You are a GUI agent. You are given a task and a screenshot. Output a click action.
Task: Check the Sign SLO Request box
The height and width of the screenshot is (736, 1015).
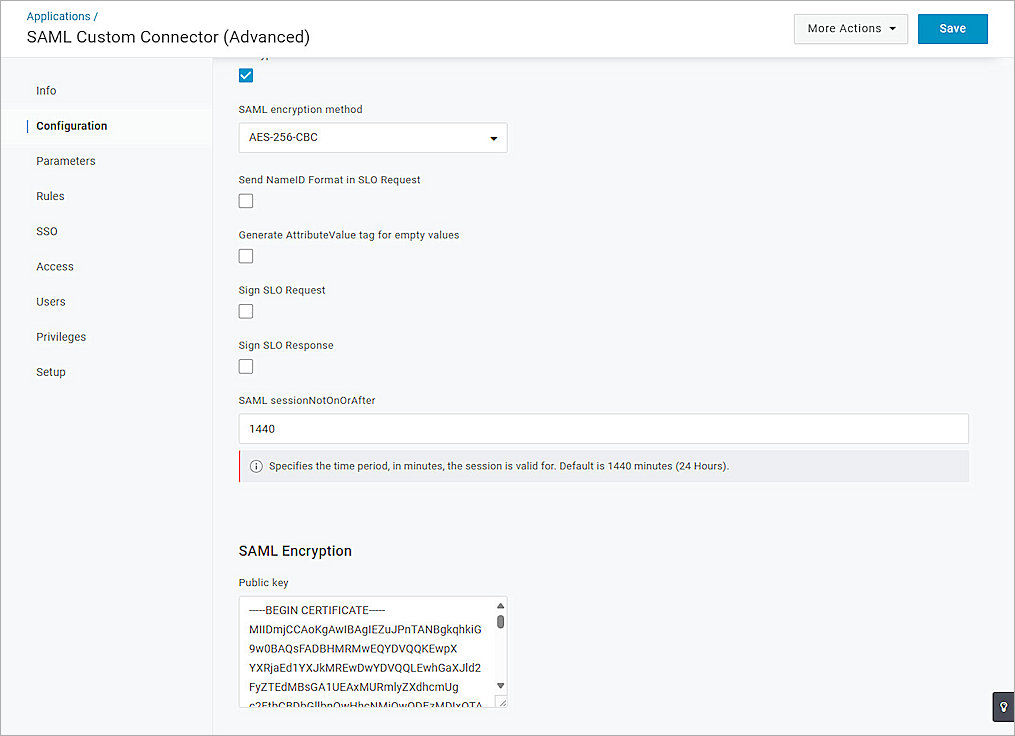245,311
